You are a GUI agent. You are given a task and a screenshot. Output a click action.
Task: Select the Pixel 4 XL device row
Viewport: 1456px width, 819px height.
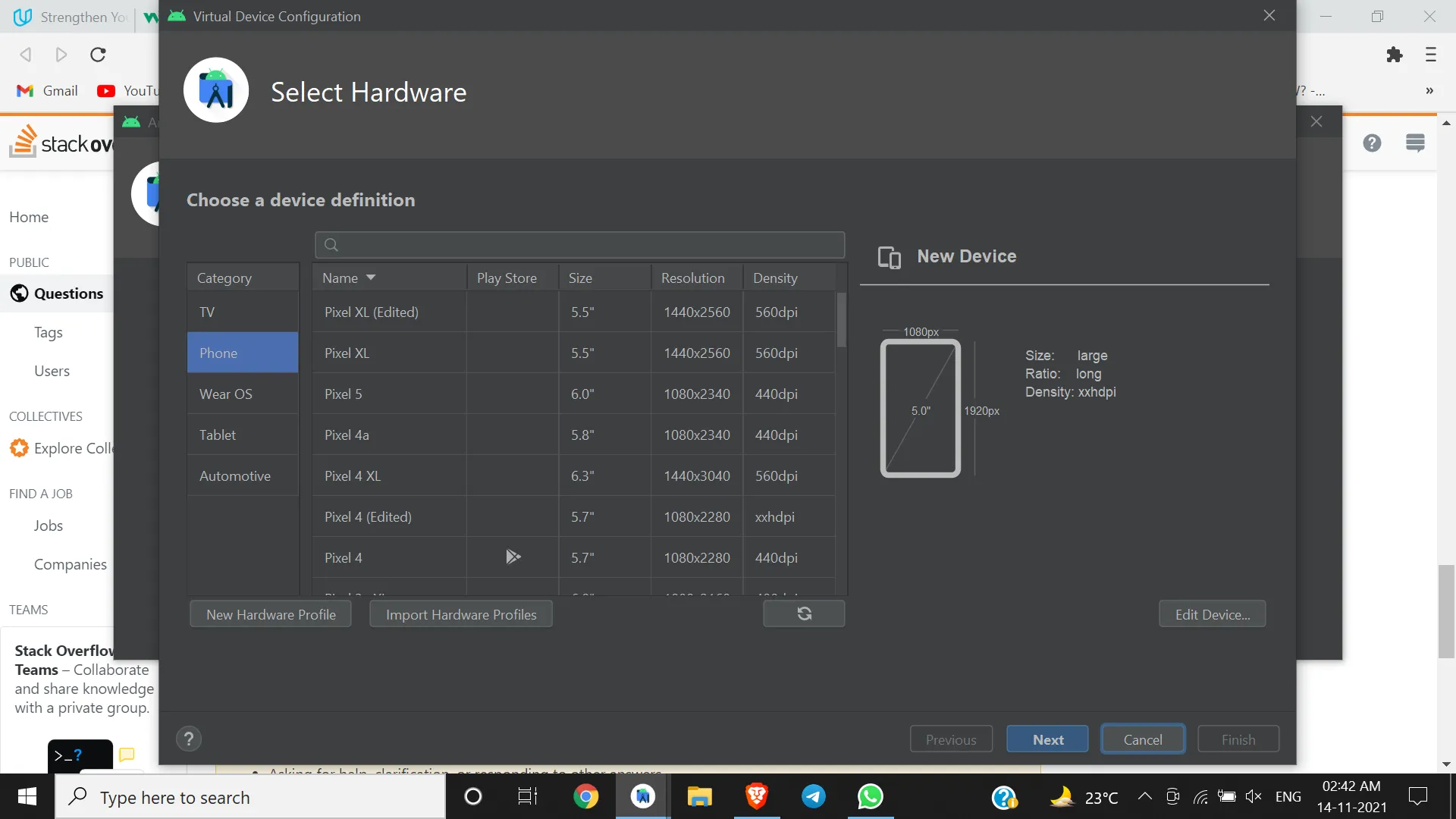click(573, 475)
